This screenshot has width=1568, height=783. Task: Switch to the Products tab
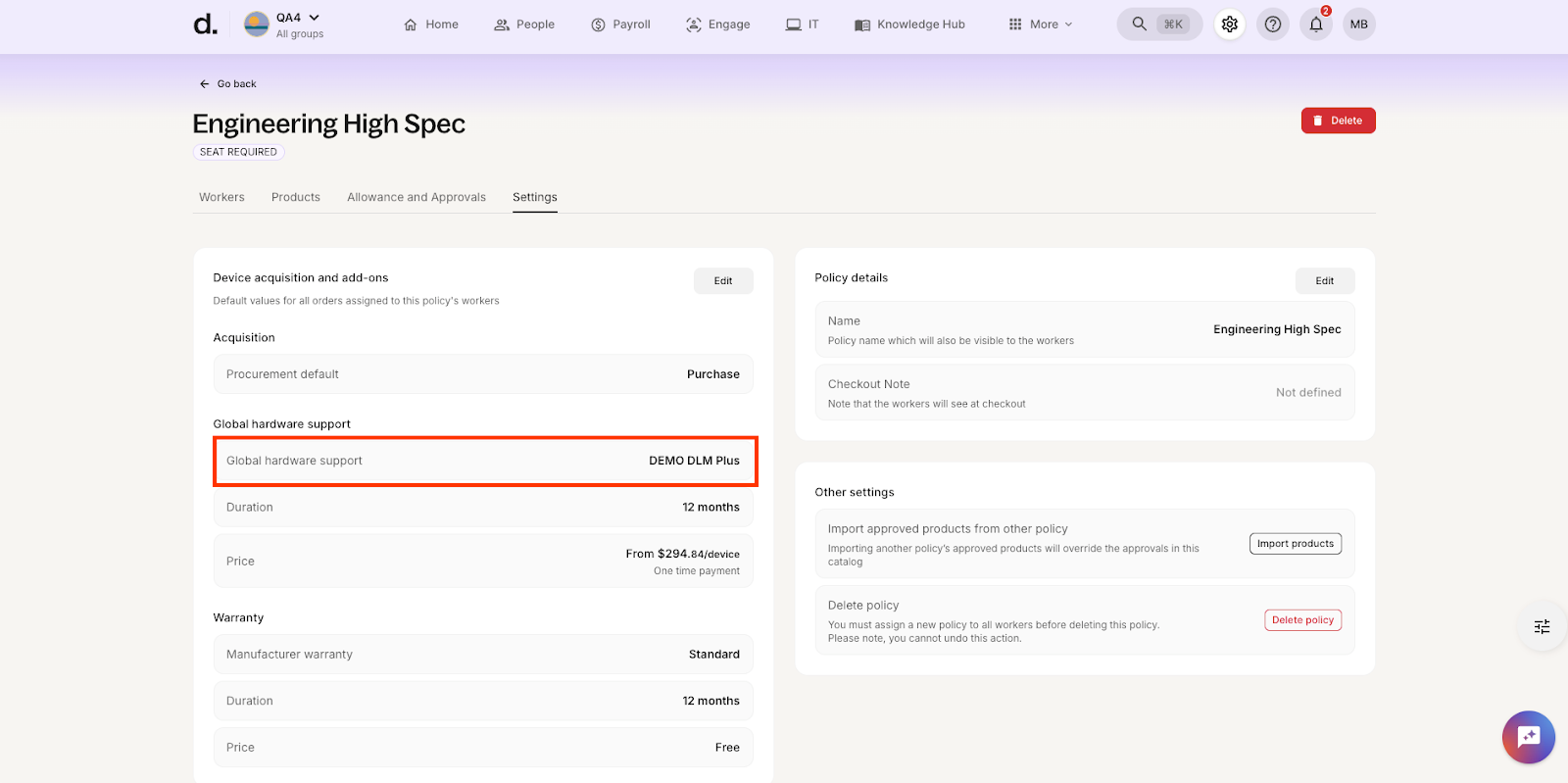point(296,197)
